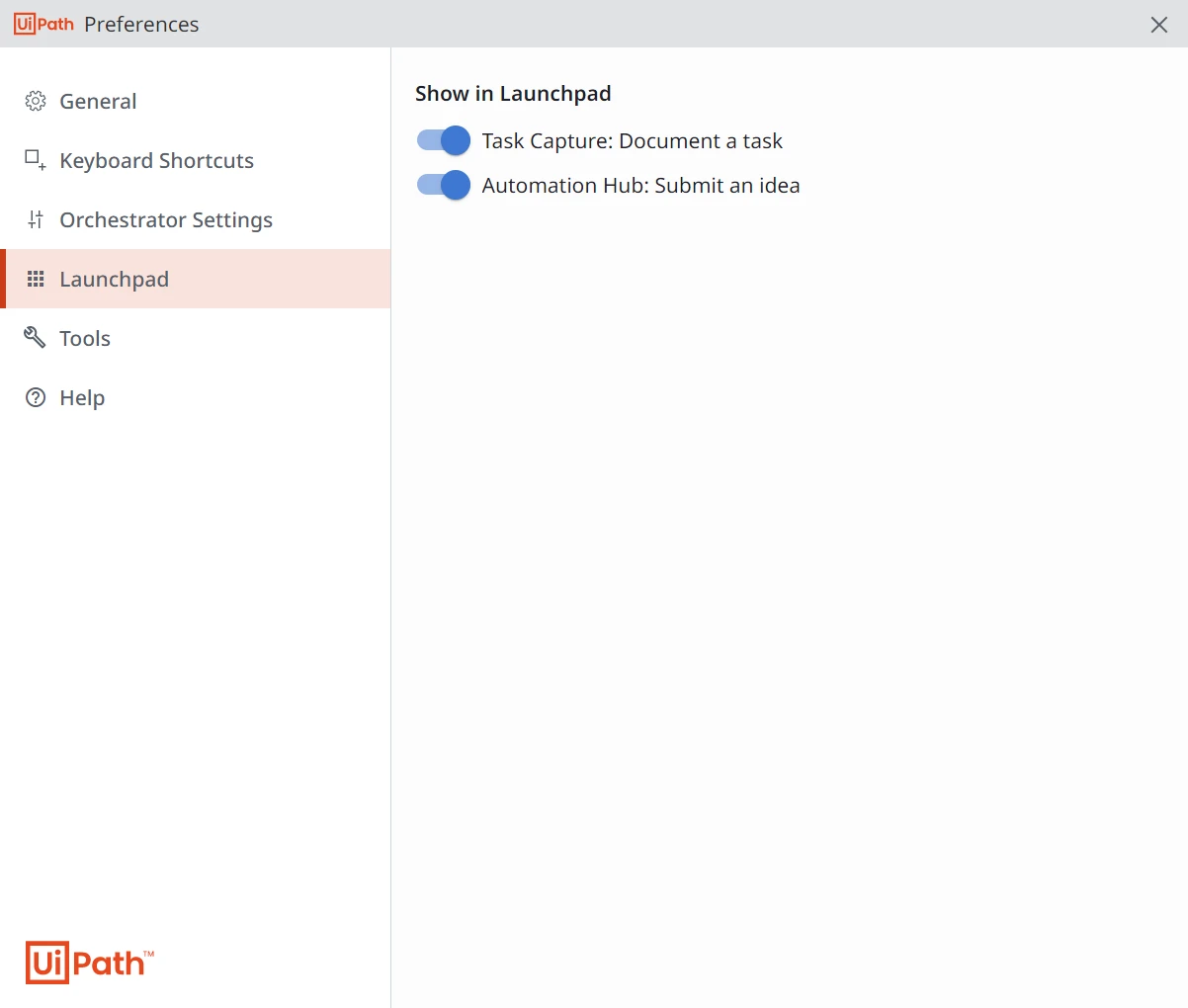The width and height of the screenshot is (1188, 1008).
Task: Select the Launchpad section
Action: point(196,279)
